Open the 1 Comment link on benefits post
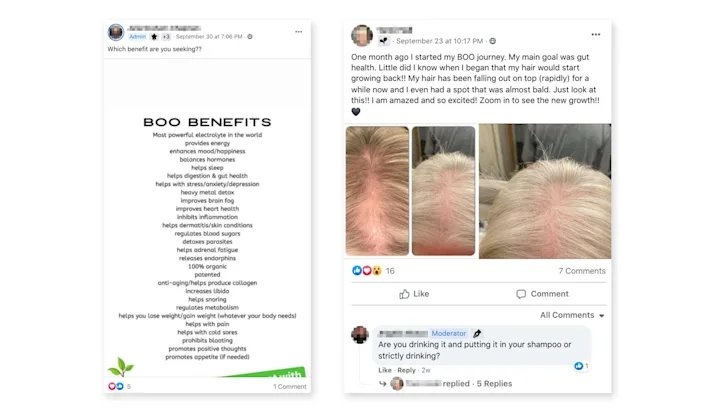 point(290,387)
